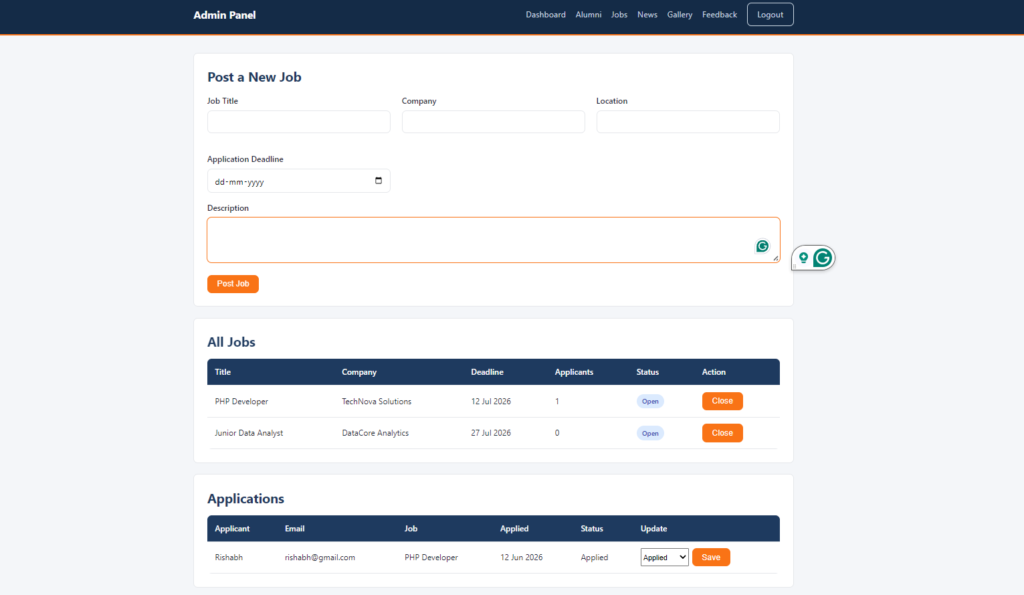This screenshot has height=595, width=1024.
Task: Click the 'Email' column header in Applications
Action: coord(295,528)
